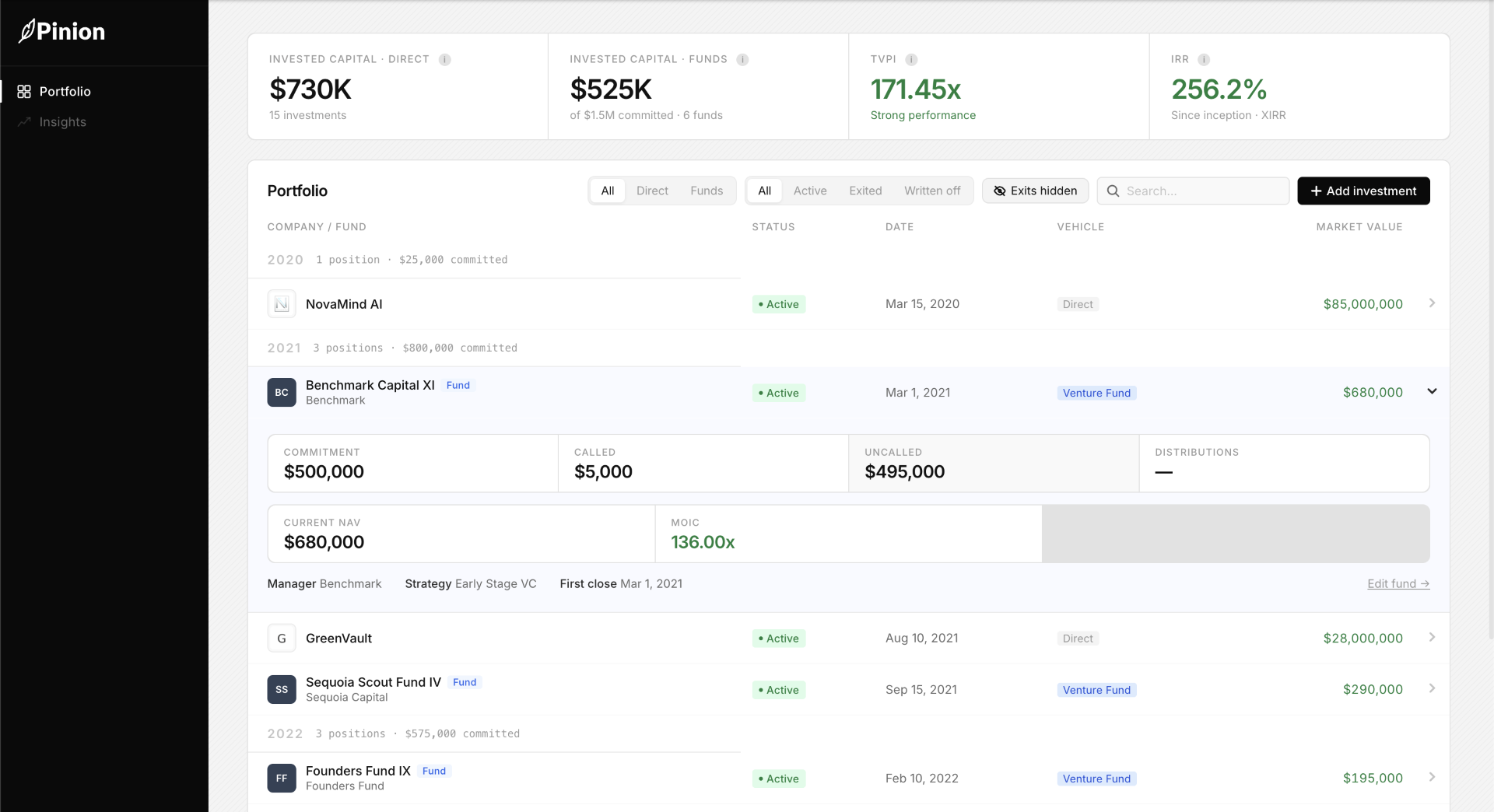This screenshot has height=812, width=1494.
Task: Click Market Value column header
Action: [x=1359, y=227]
